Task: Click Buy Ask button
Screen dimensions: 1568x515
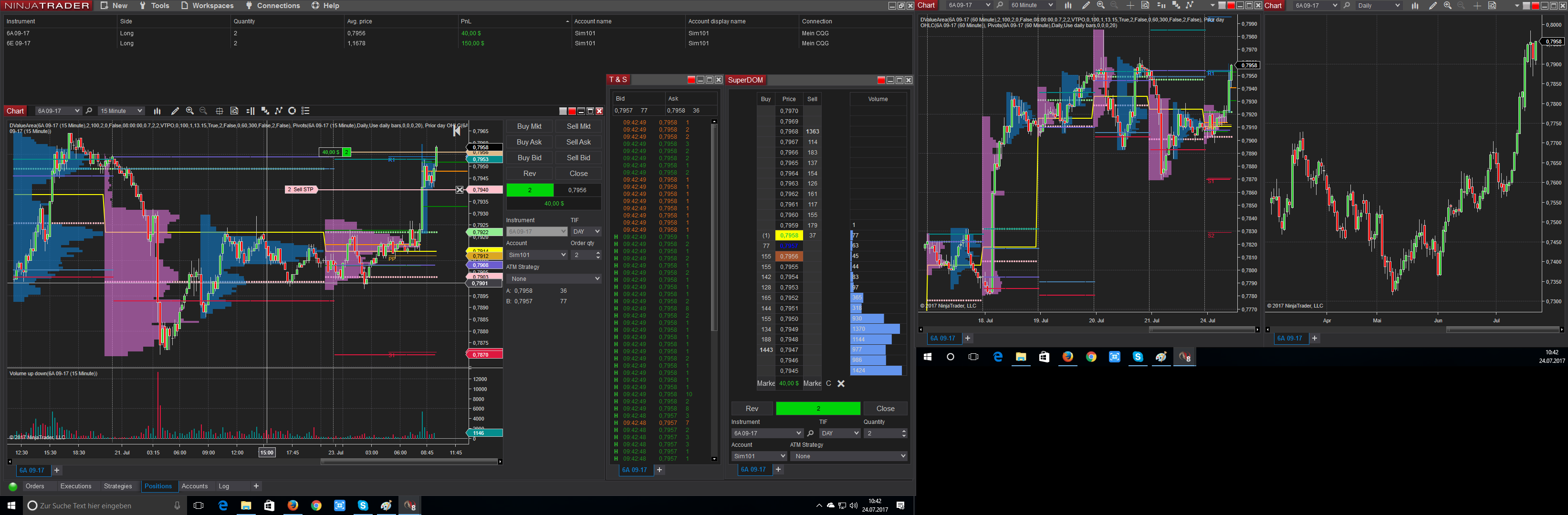Action: click(x=529, y=142)
